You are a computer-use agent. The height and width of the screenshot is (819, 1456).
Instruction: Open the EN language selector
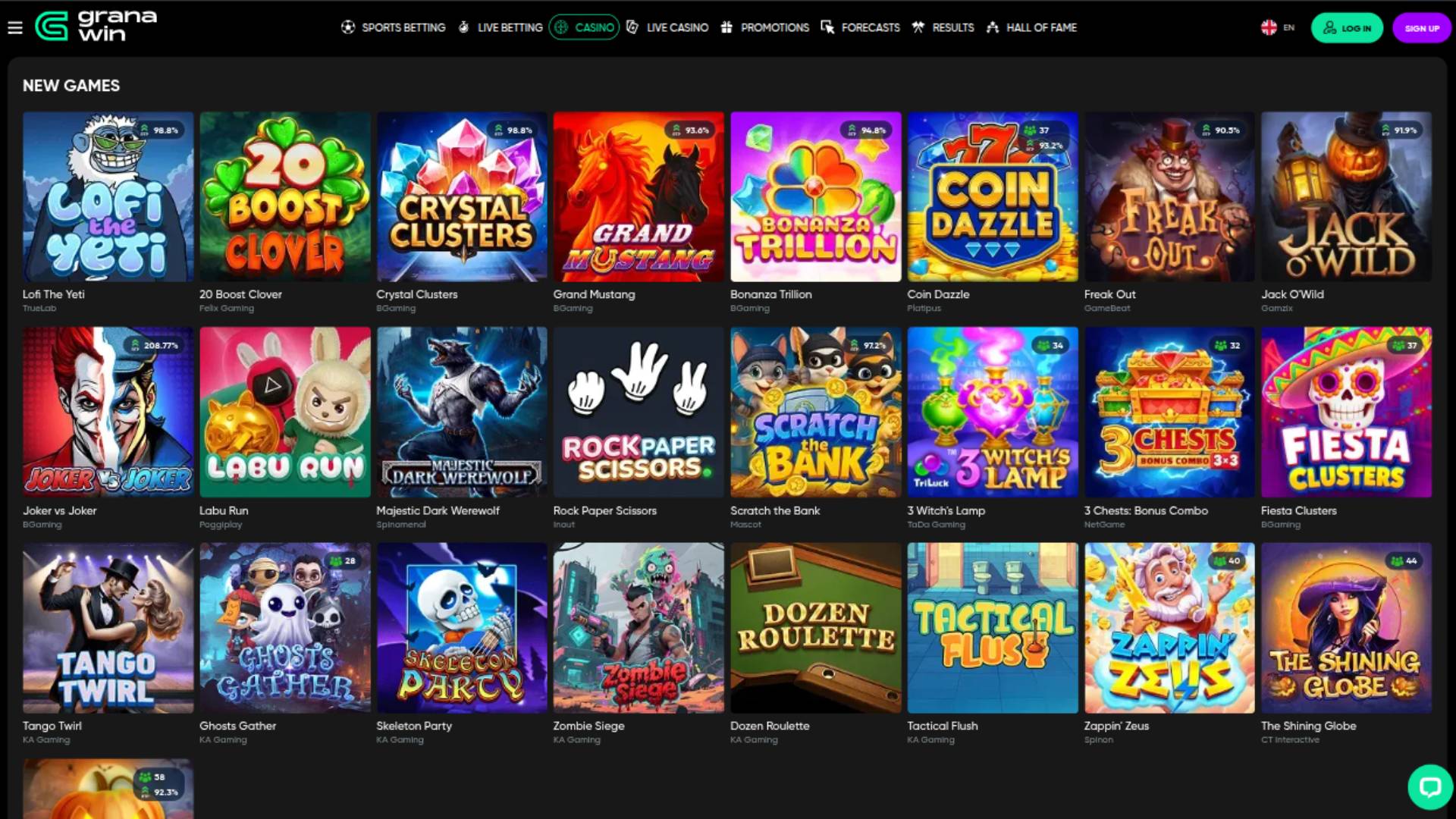1288,27
